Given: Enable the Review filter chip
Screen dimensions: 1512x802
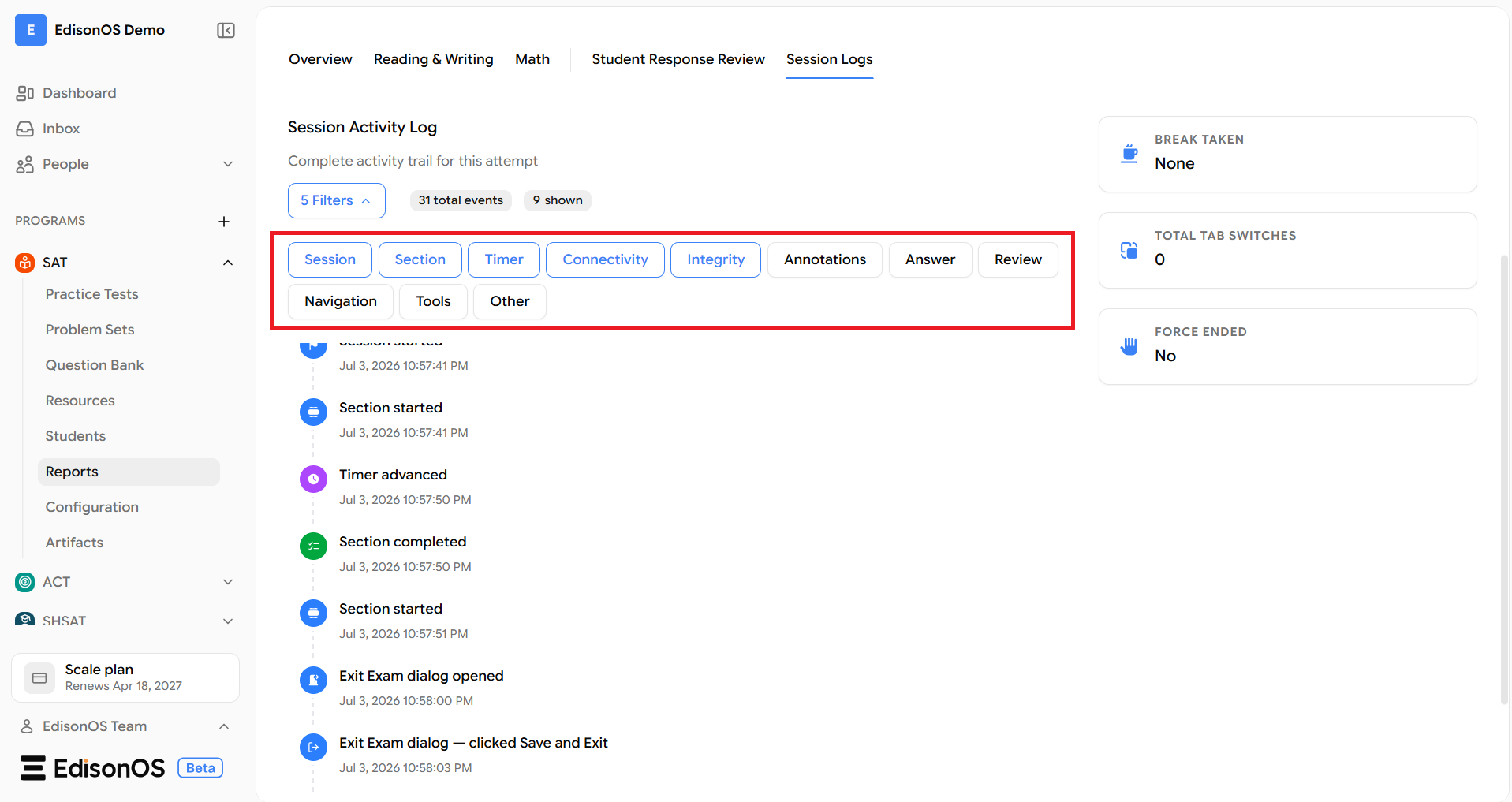Looking at the screenshot, I should click(1018, 259).
